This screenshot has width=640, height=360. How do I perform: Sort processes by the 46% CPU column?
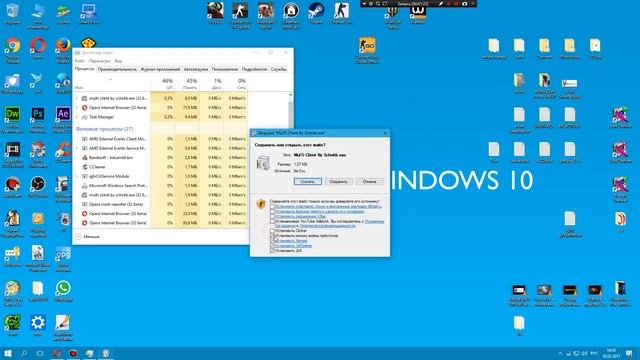[162, 83]
